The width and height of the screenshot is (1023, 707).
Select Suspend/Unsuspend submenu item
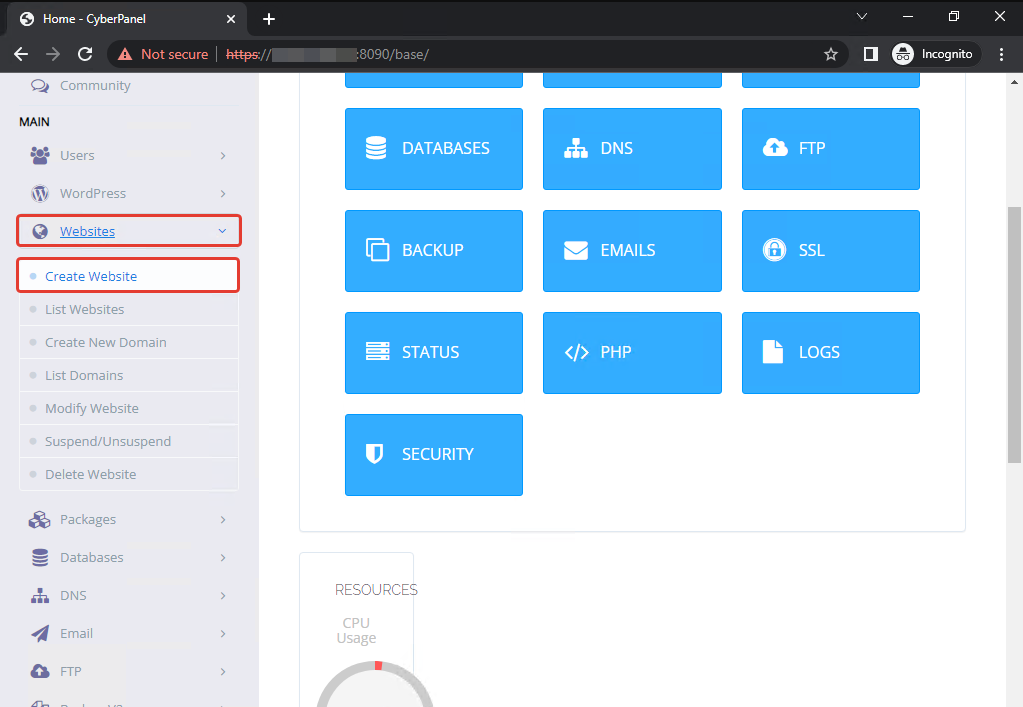click(x=129, y=442)
